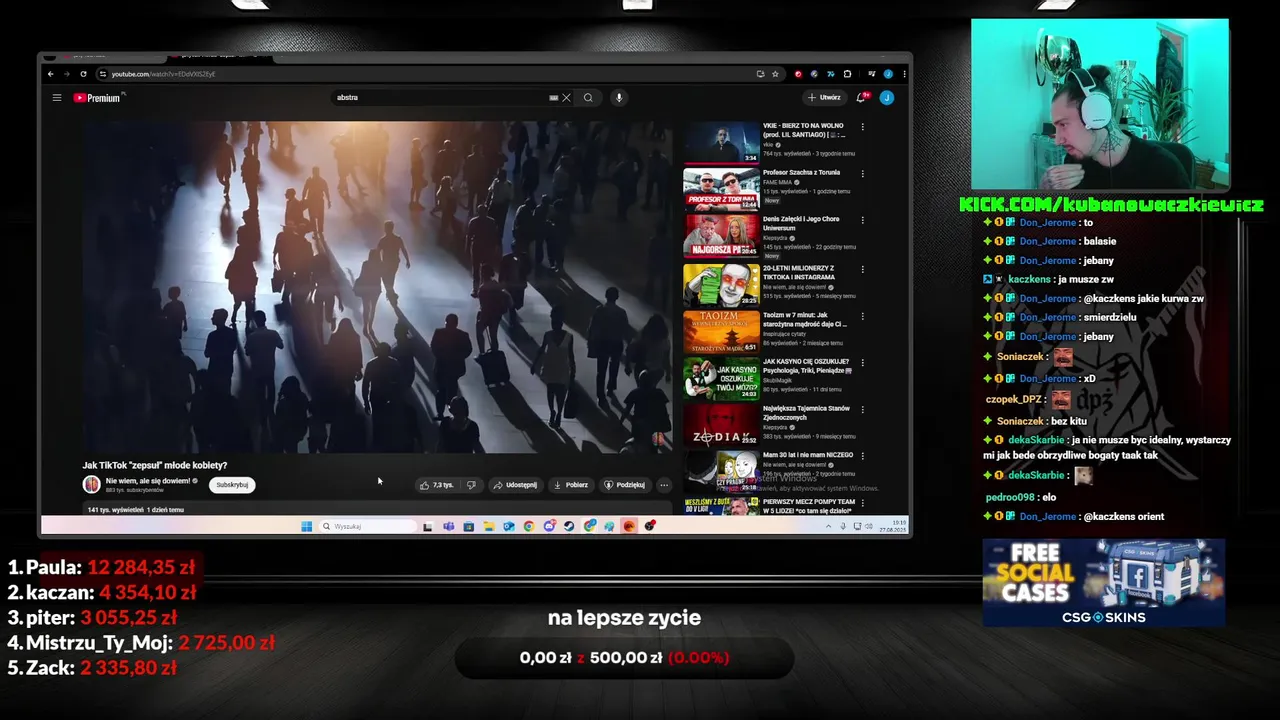Open options for Profesor Szachza z Torunia
1280x720 pixels.
(862, 174)
